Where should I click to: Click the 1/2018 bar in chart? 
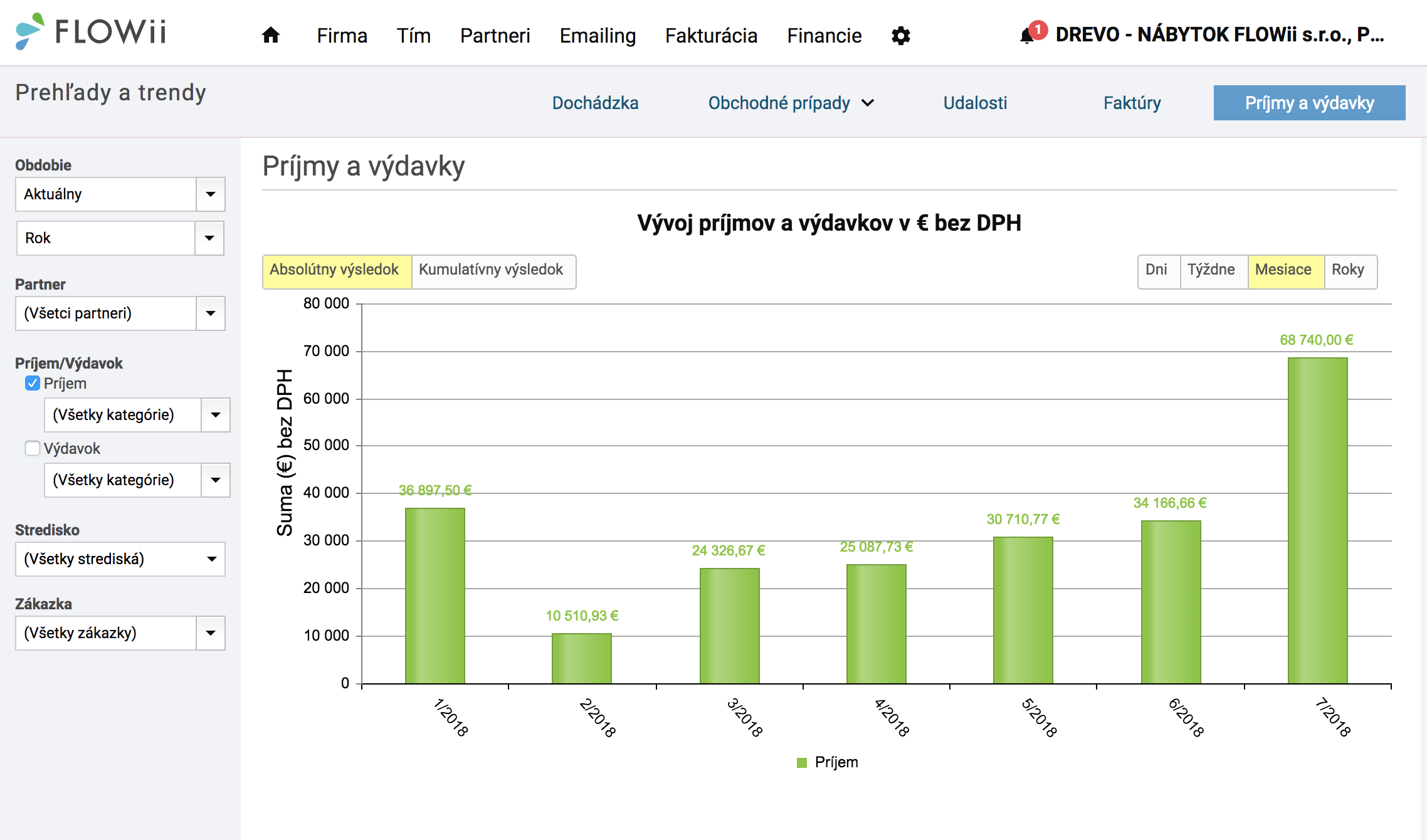tap(435, 596)
